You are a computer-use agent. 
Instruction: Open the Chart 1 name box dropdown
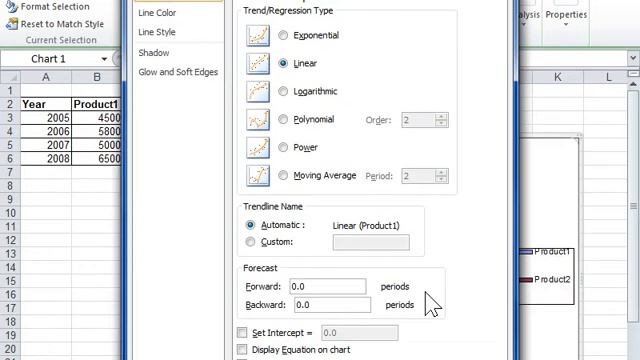[104, 59]
